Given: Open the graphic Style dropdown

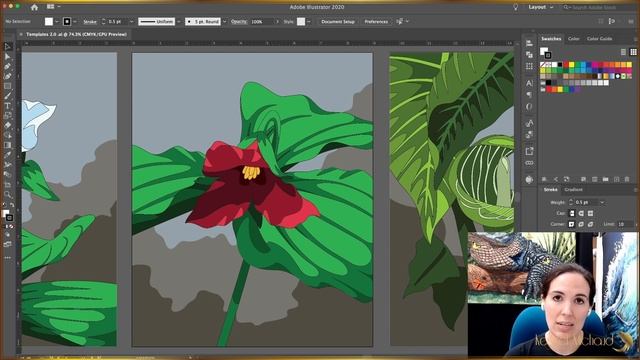Looking at the screenshot, I should (x=309, y=22).
